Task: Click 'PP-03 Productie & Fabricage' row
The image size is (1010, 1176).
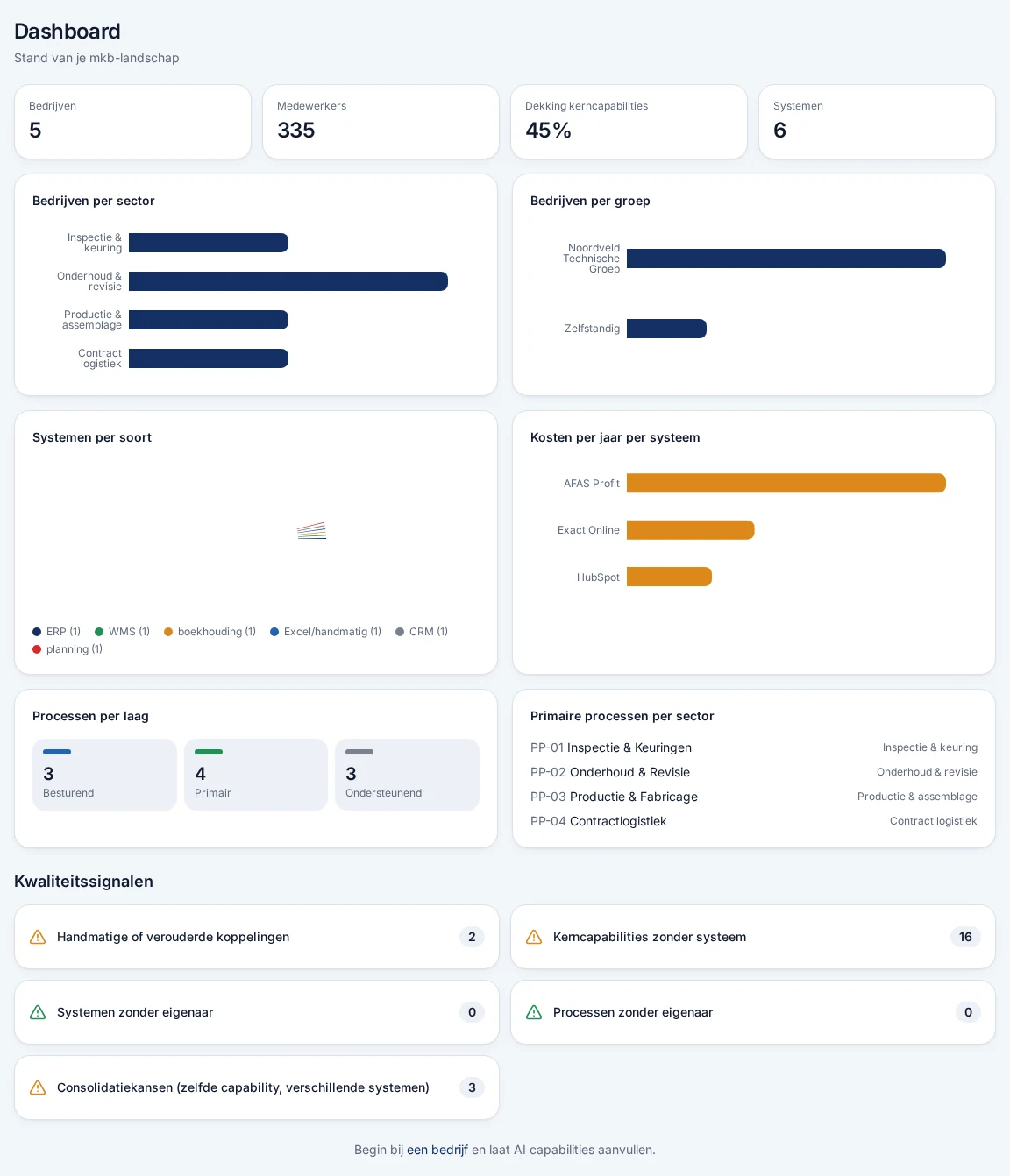Action: click(x=754, y=797)
